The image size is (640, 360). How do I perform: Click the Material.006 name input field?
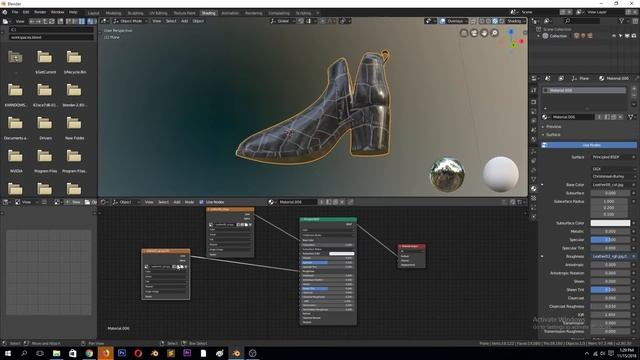(x=572, y=117)
